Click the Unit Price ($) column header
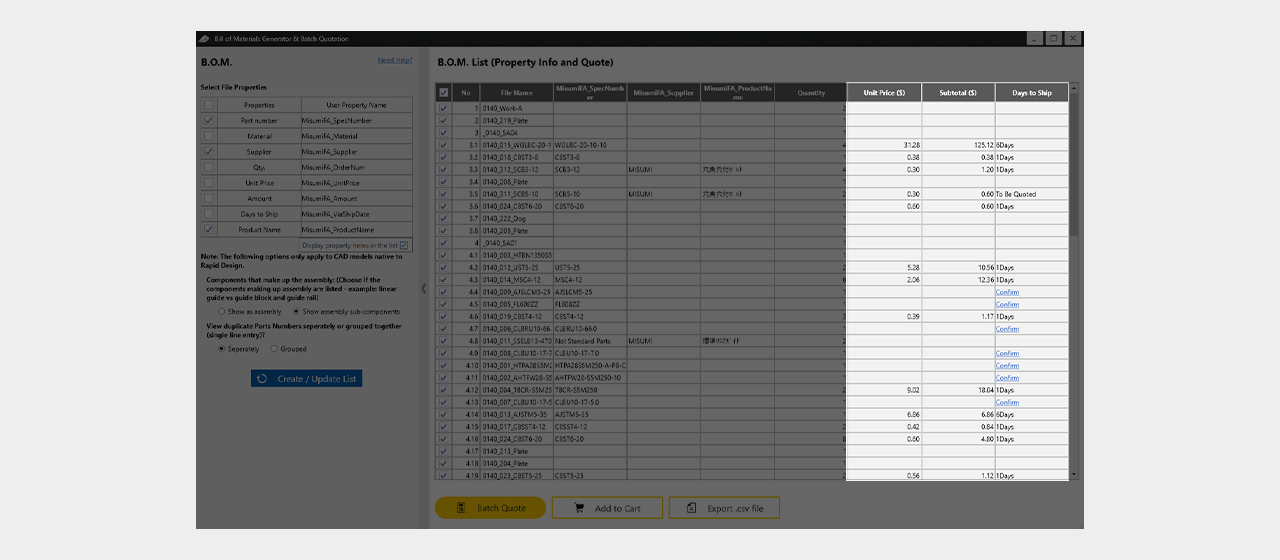The width and height of the screenshot is (1280, 560). (x=884, y=93)
